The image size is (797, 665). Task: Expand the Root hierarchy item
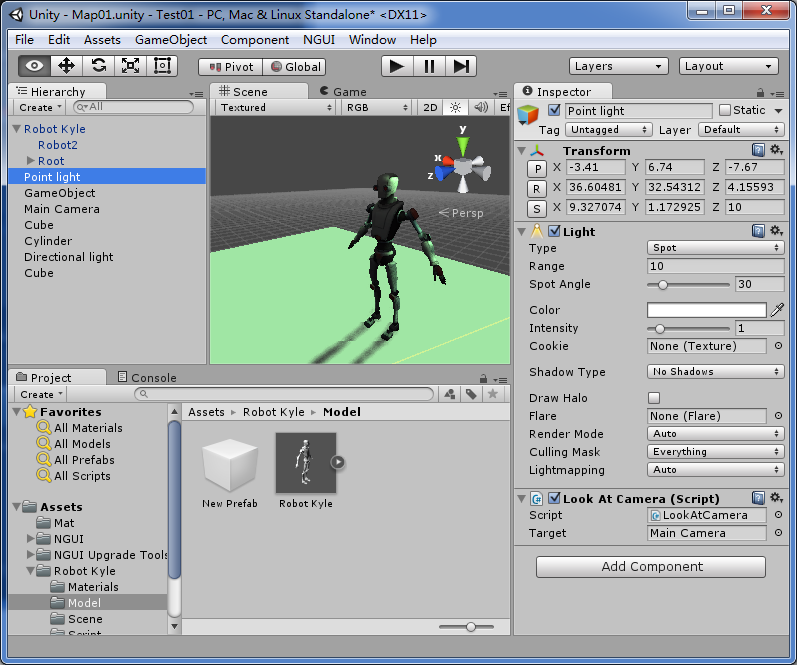pos(30,161)
